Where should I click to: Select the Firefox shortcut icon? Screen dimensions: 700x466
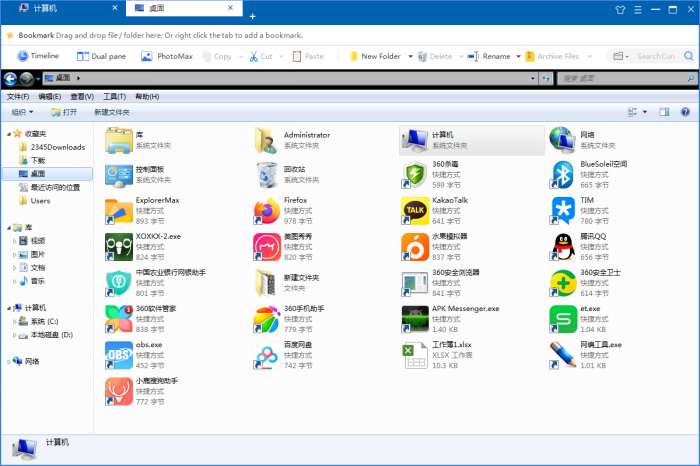click(x=267, y=211)
